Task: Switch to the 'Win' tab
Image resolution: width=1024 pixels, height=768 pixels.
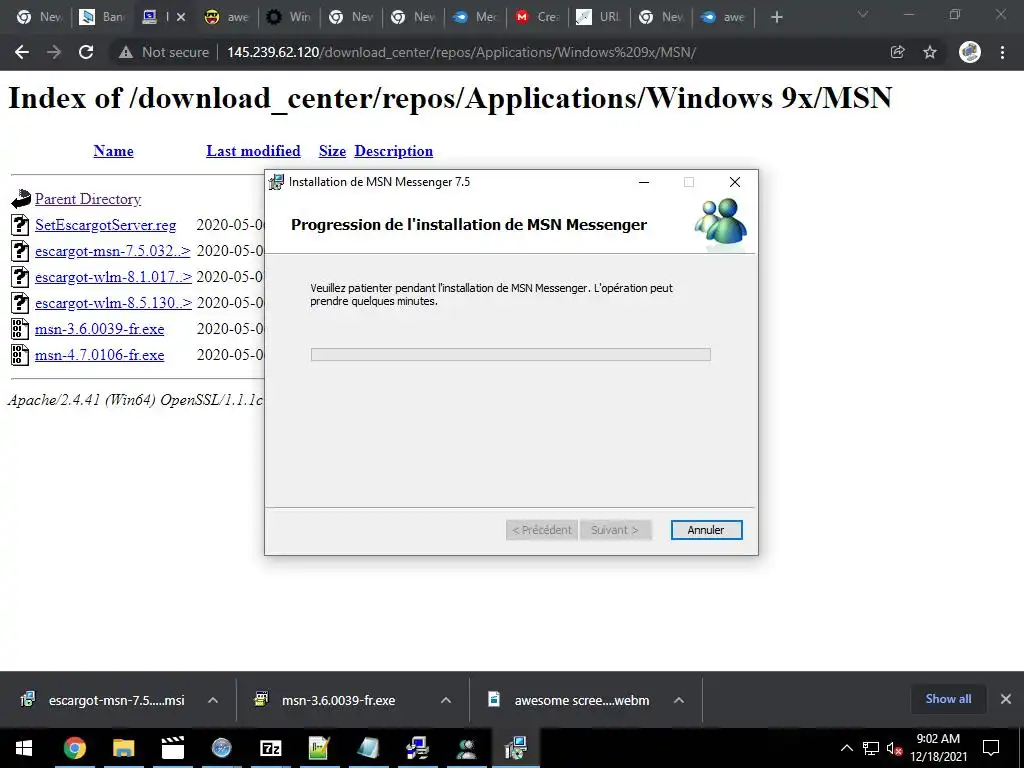Action: pos(288,17)
